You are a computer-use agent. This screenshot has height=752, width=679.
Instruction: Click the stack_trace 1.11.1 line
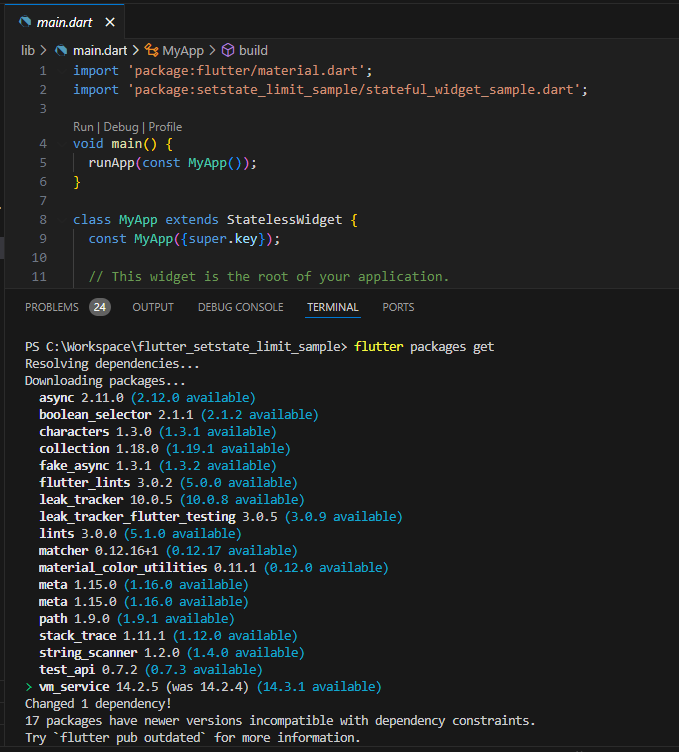(x=168, y=636)
